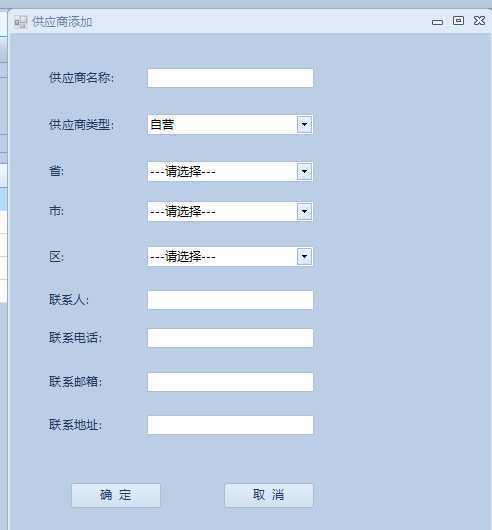Maximize the 供应商添加 window
The height and width of the screenshot is (530, 492).
(x=458, y=21)
